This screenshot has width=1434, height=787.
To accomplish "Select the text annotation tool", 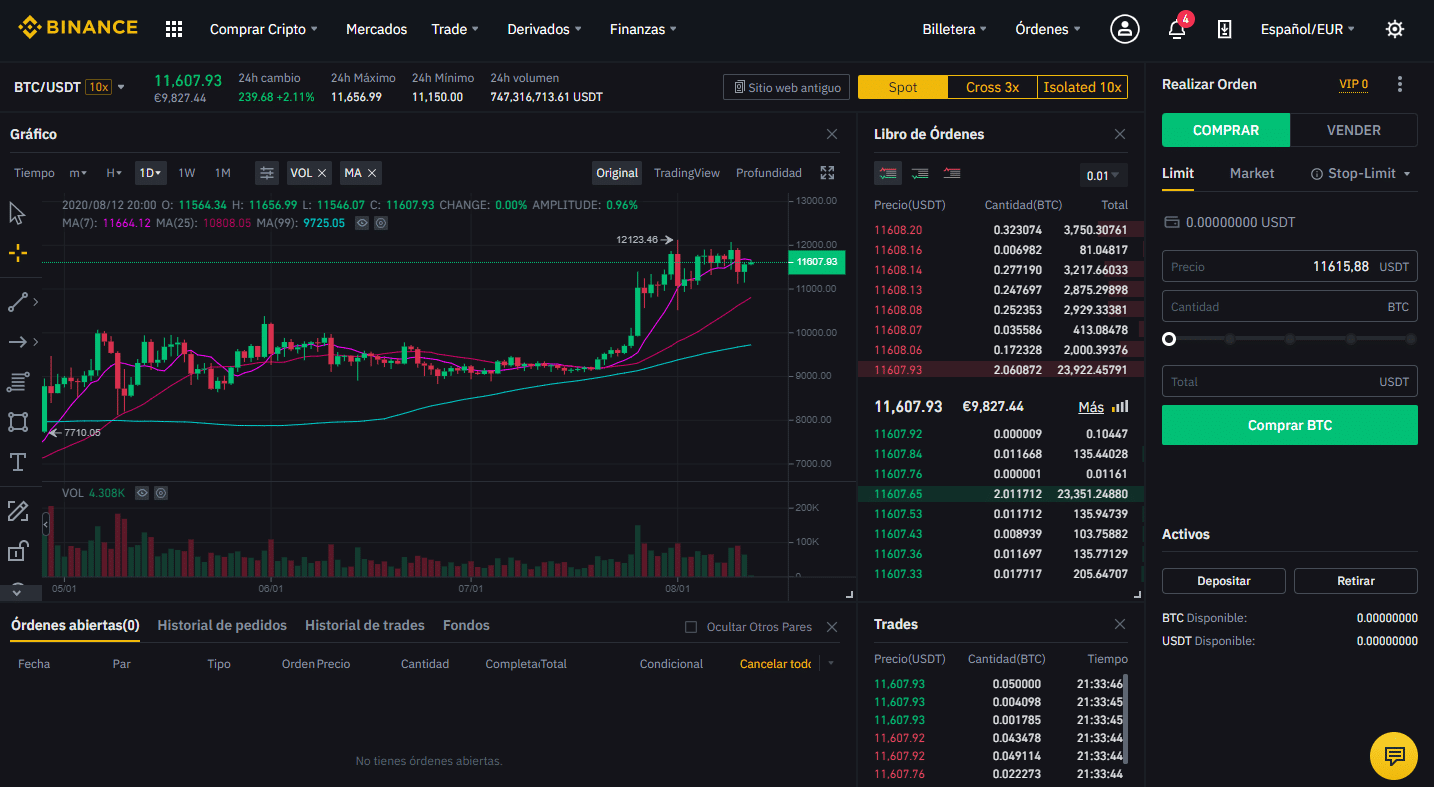I will pyautogui.click(x=17, y=462).
